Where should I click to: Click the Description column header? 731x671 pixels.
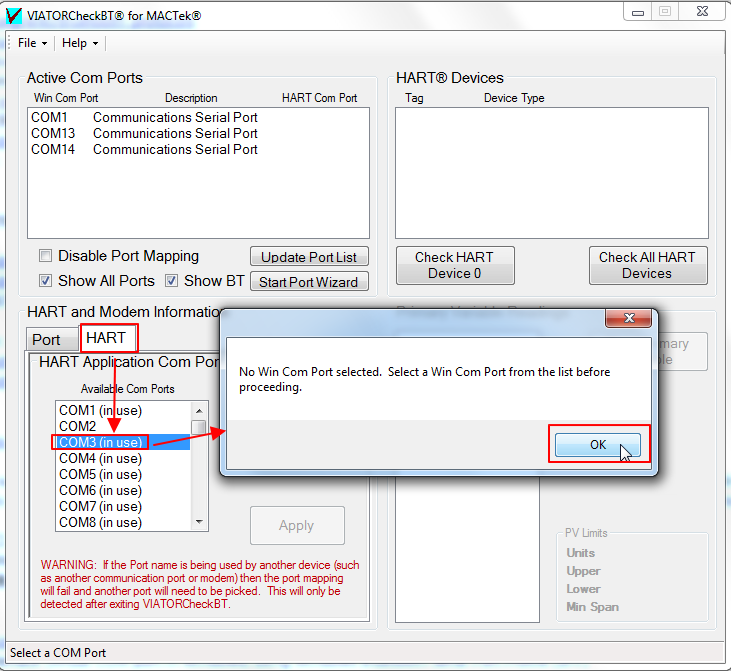pos(191,98)
